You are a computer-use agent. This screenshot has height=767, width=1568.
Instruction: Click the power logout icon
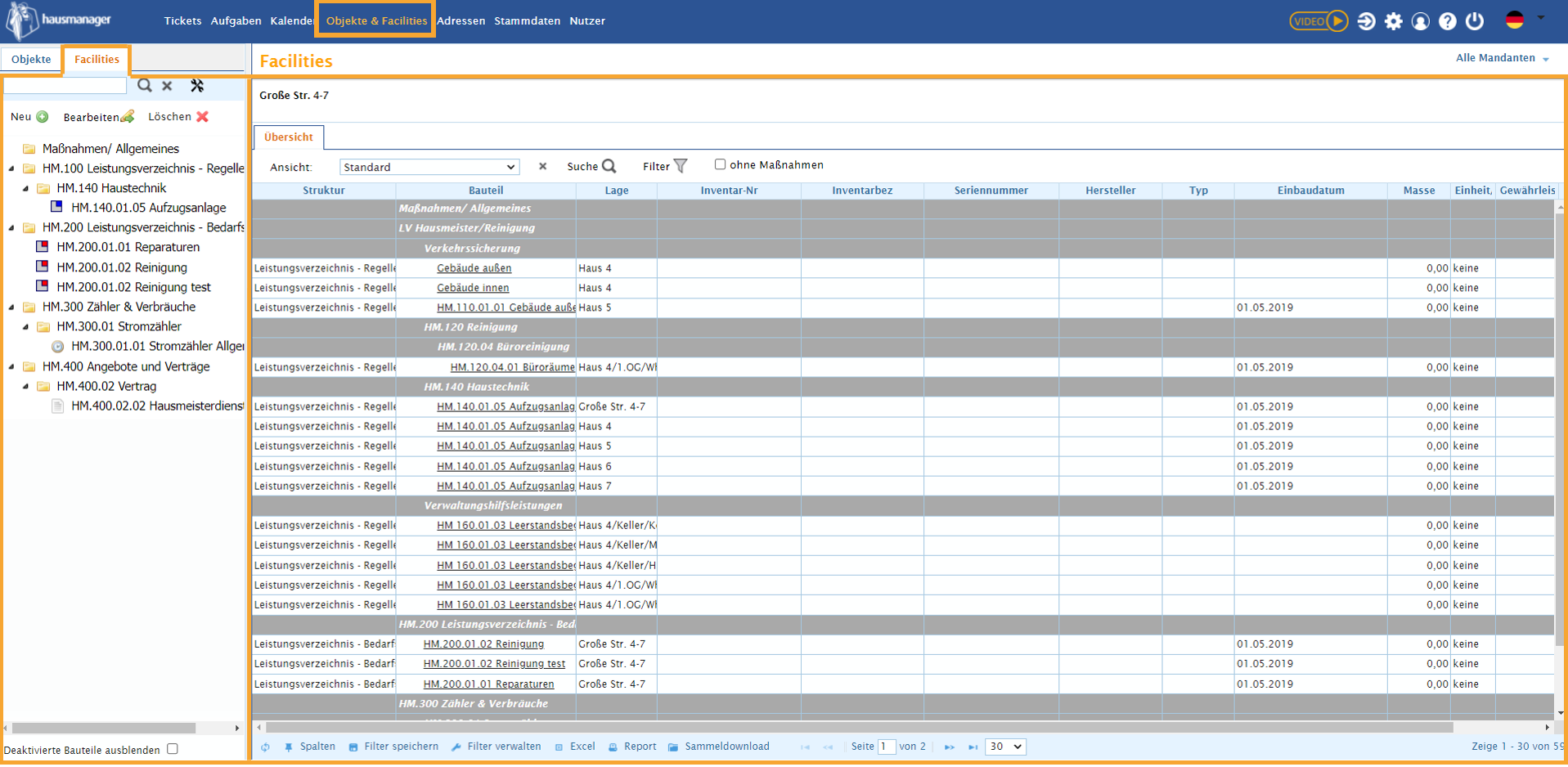coord(1475,21)
